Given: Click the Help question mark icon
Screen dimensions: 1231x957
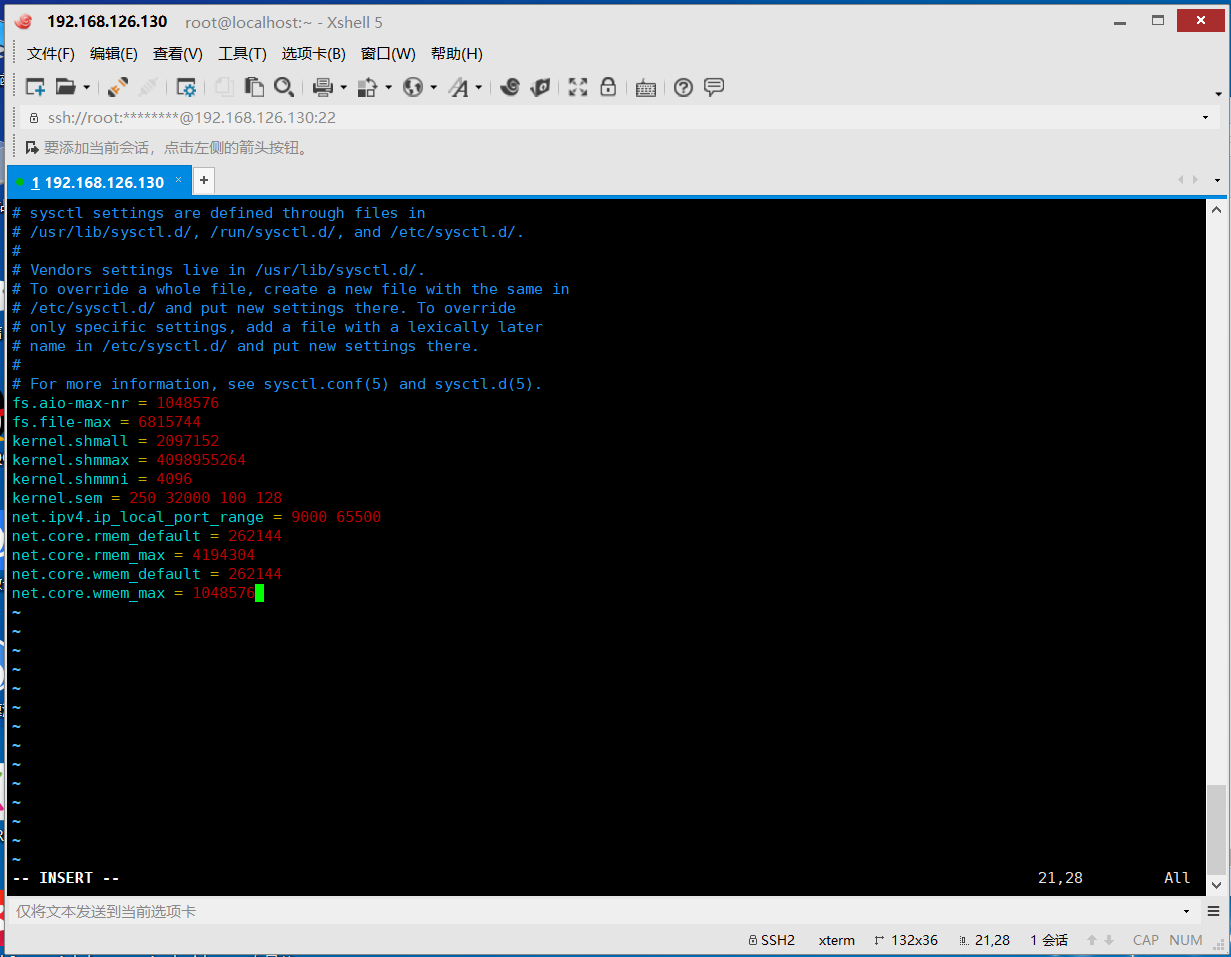Looking at the screenshot, I should point(683,87).
